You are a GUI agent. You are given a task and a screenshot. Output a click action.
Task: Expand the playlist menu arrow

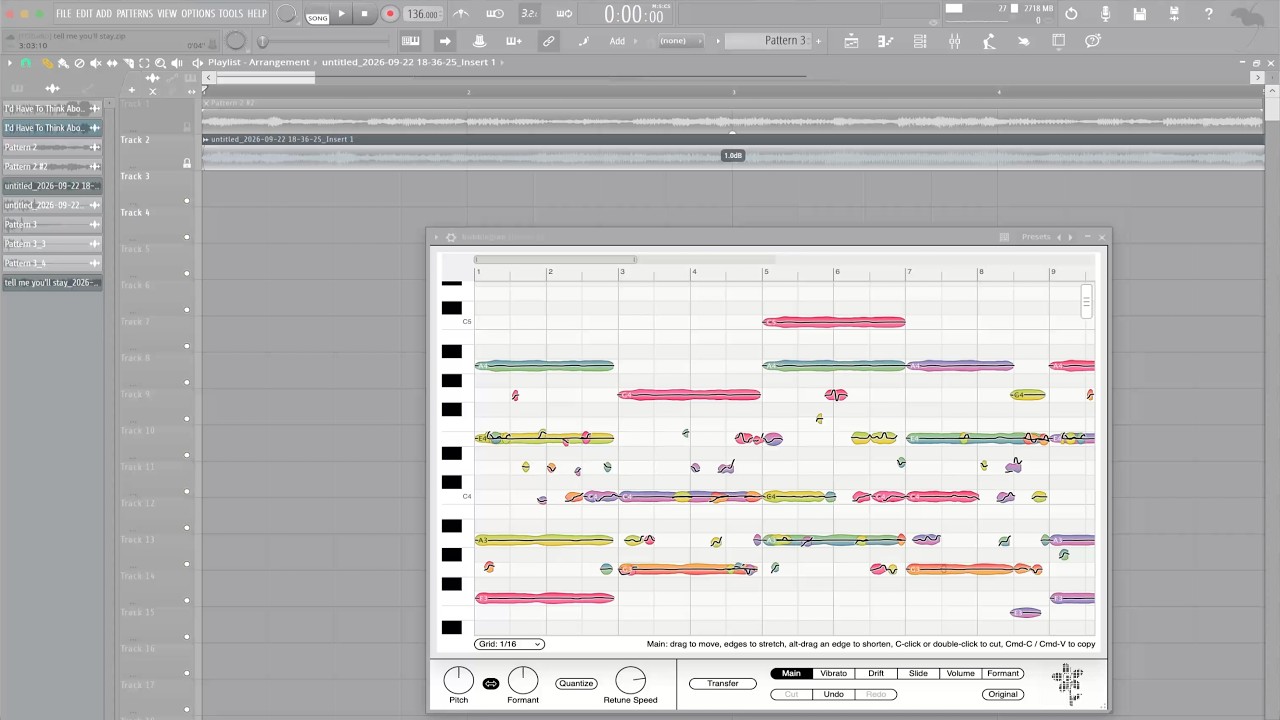tap(9, 63)
